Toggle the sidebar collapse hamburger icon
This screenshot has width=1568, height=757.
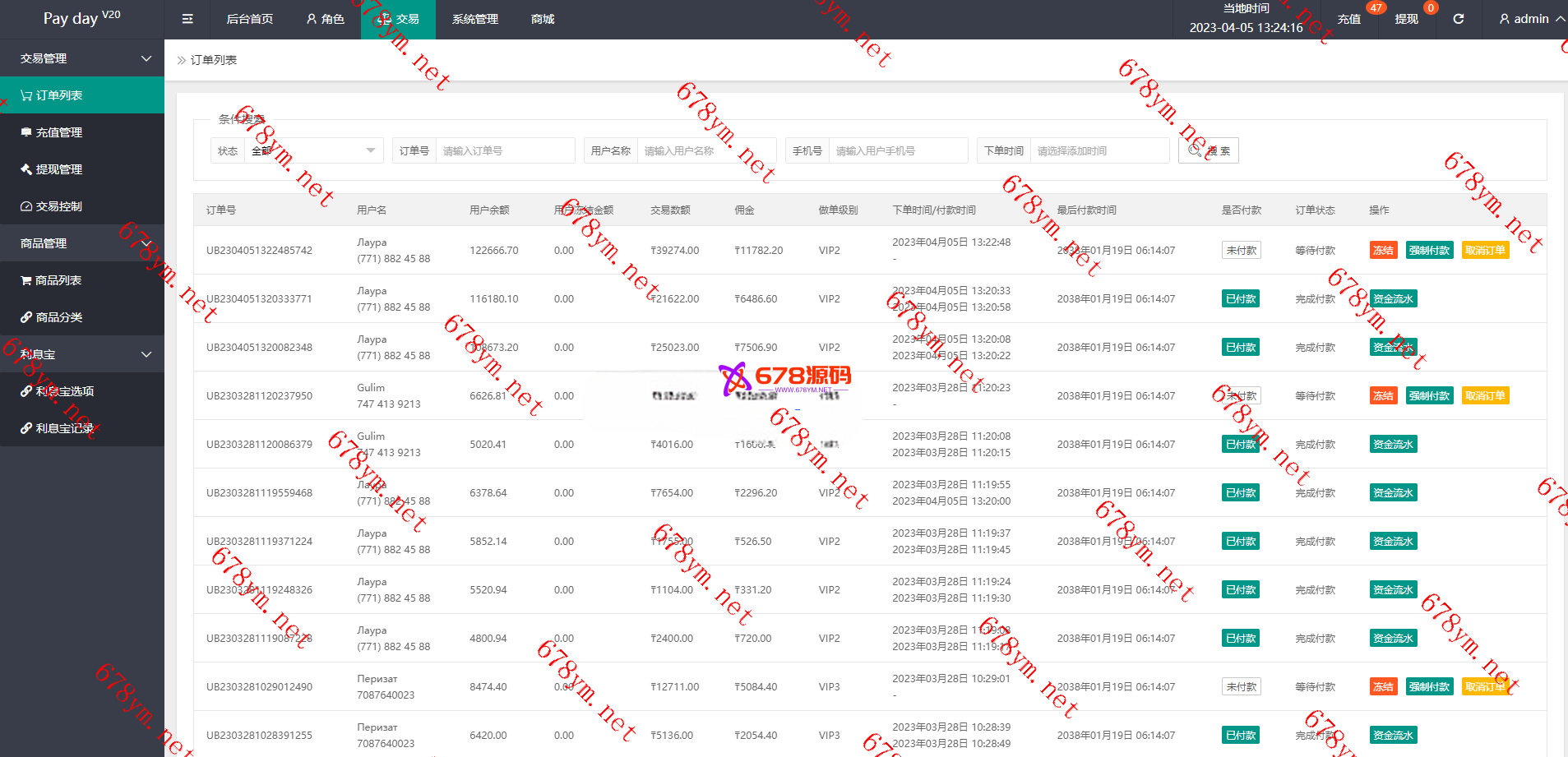click(x=187, y=19)
